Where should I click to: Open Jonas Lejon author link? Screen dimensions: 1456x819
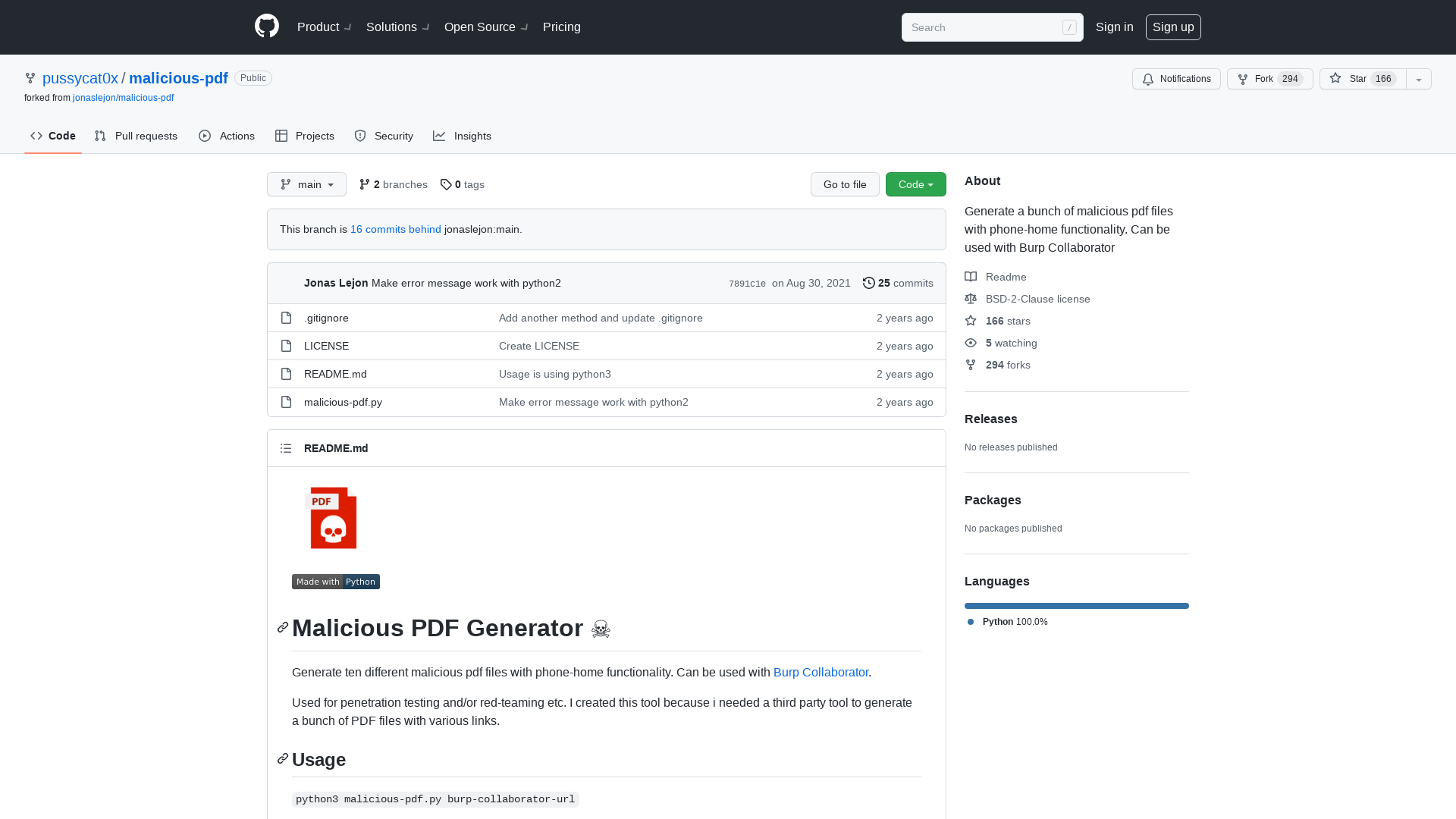pyautogui.click(x=336, y=283)
